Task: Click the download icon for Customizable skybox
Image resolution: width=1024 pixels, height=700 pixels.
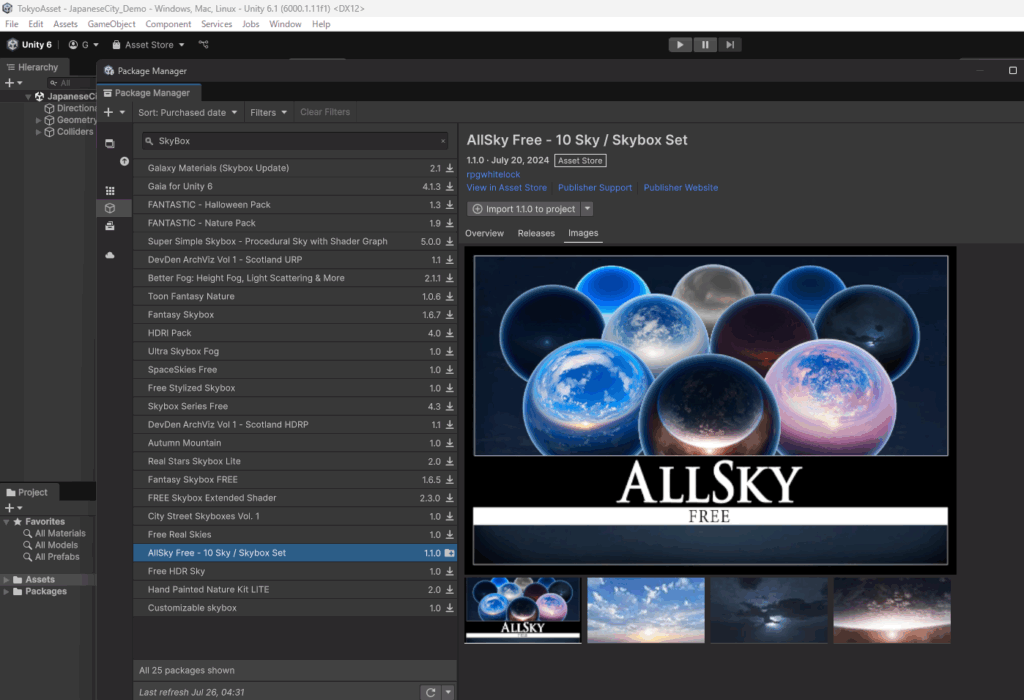Action: [x=449, y=608]
